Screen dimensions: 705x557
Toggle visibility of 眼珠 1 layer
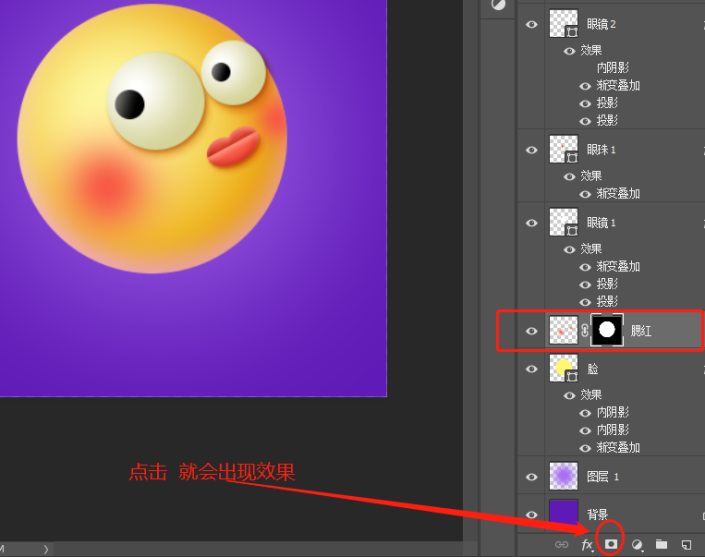[x=532, y=150]
